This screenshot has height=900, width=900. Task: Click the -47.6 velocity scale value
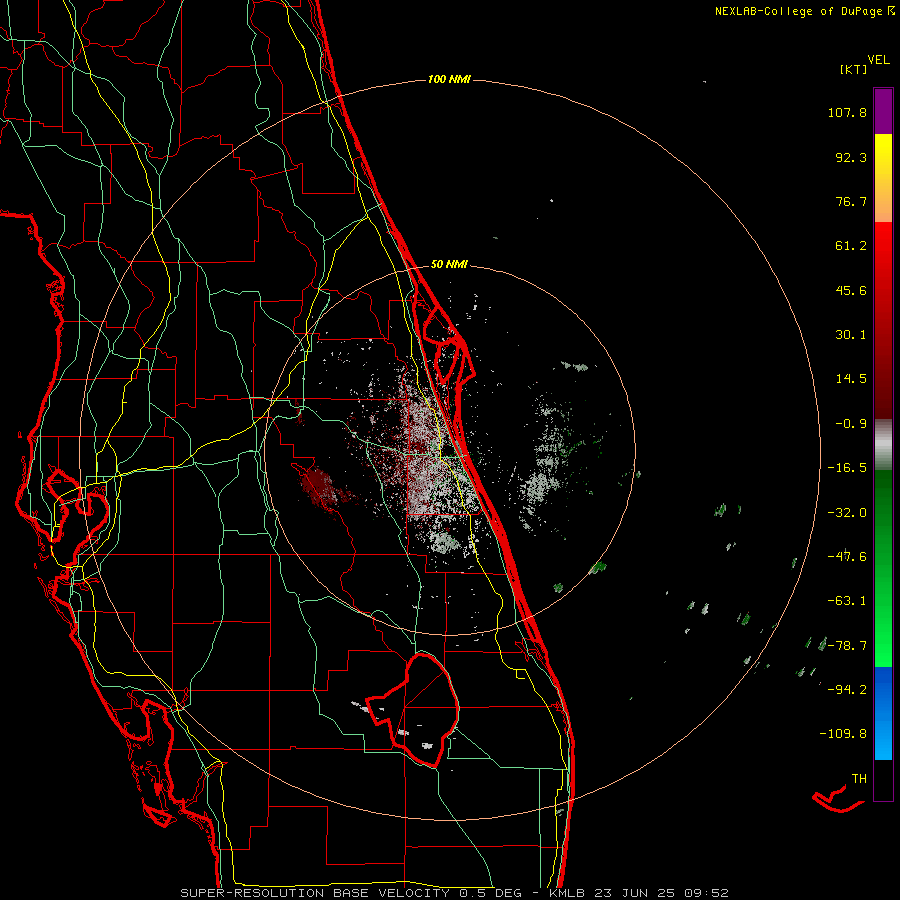coord(847,557)
